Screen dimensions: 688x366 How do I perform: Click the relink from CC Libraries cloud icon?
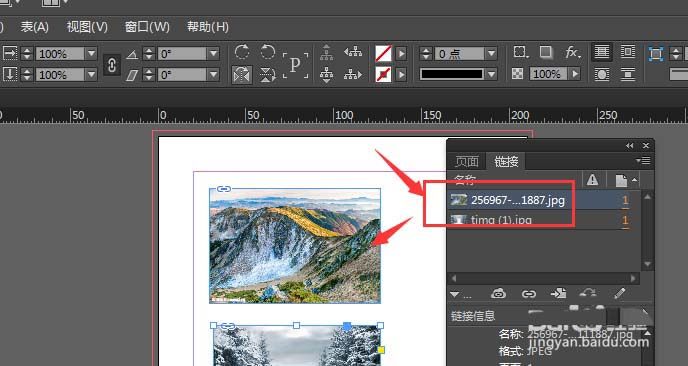498,294
